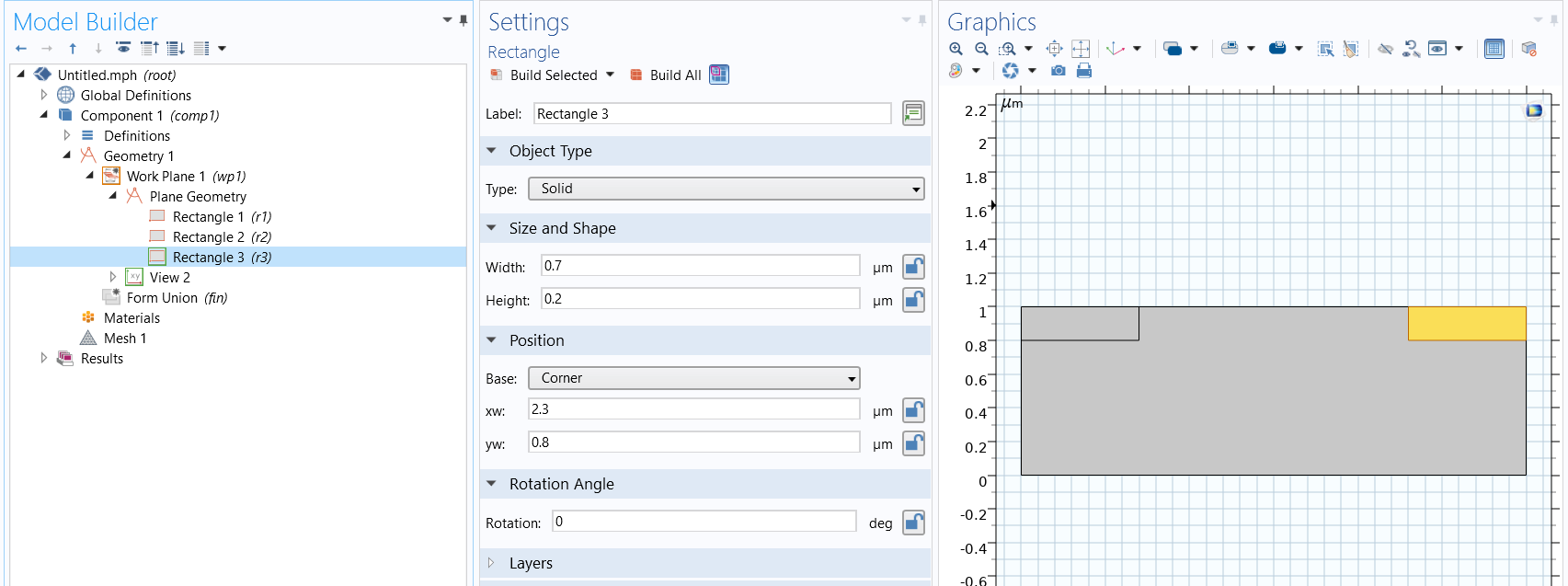Click the Print icon in Graphics toolbar
Image resolution: width=1568 pixels, height=586 pixels.
tap(1084, 71)
